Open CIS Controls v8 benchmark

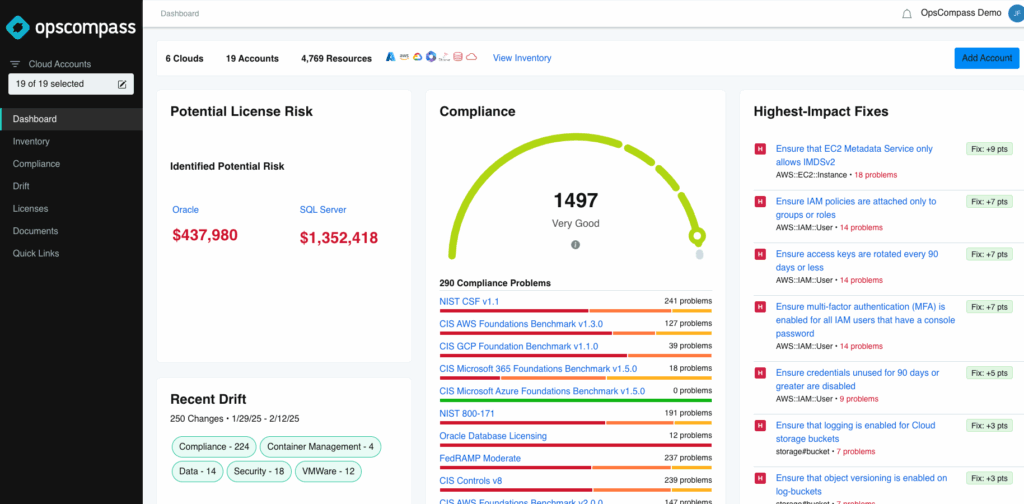point(471,480)
